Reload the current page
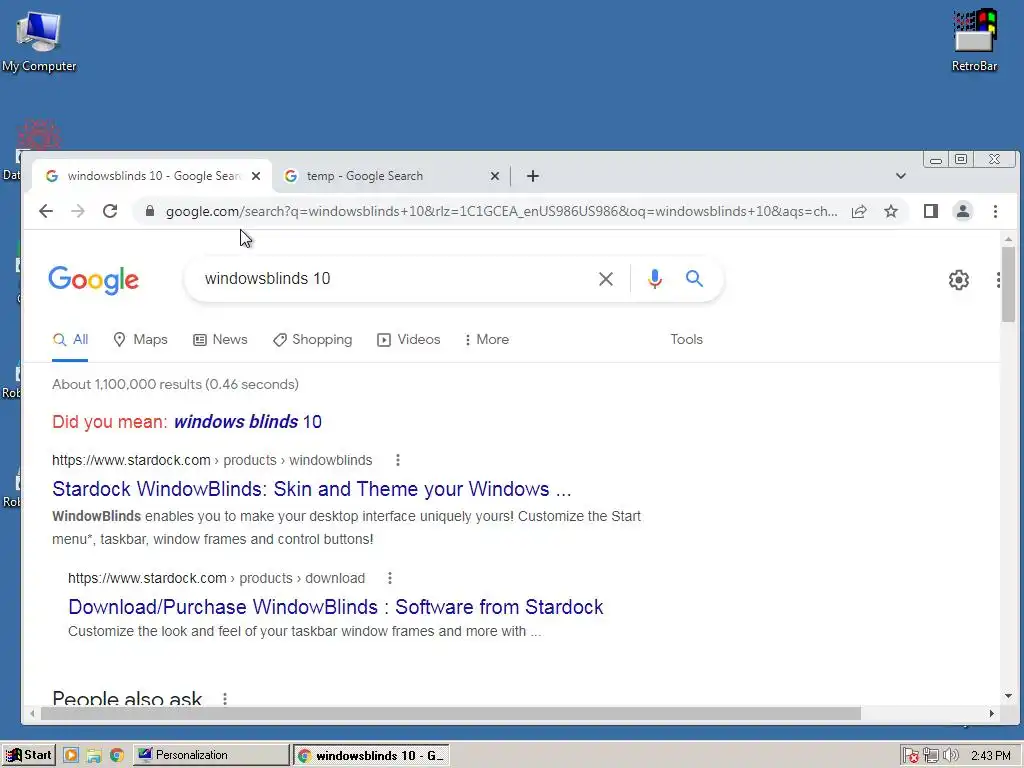1024x768 pixels. pos(110,211)
